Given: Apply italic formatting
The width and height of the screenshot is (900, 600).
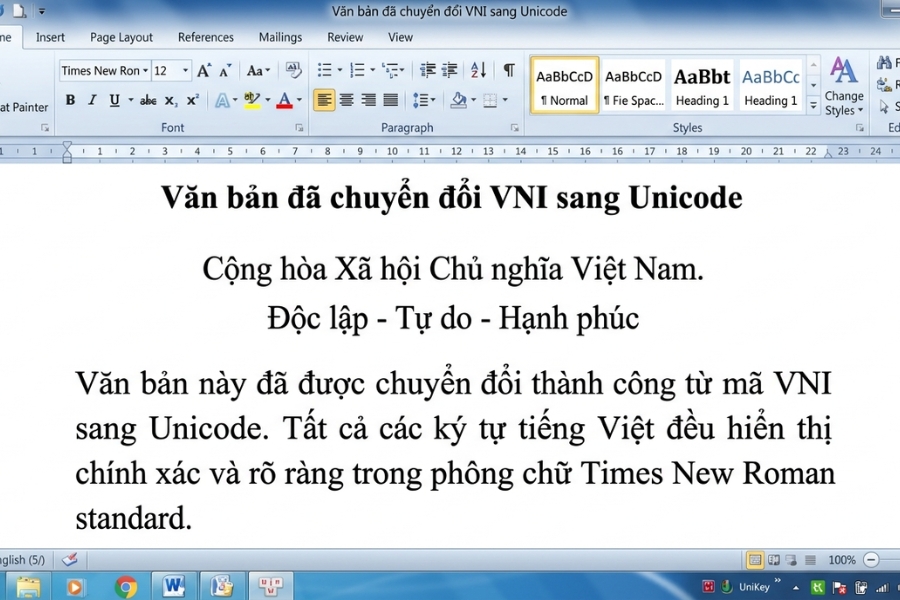Looking at the screenshot, I should [91, 100].
